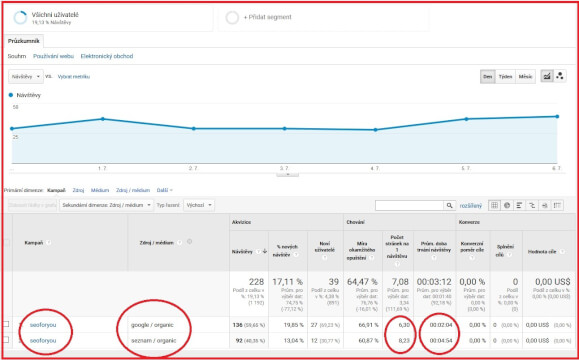Switch to the performance bar view icon
Viewport: 579px width, 360px height.
(519, 205)
